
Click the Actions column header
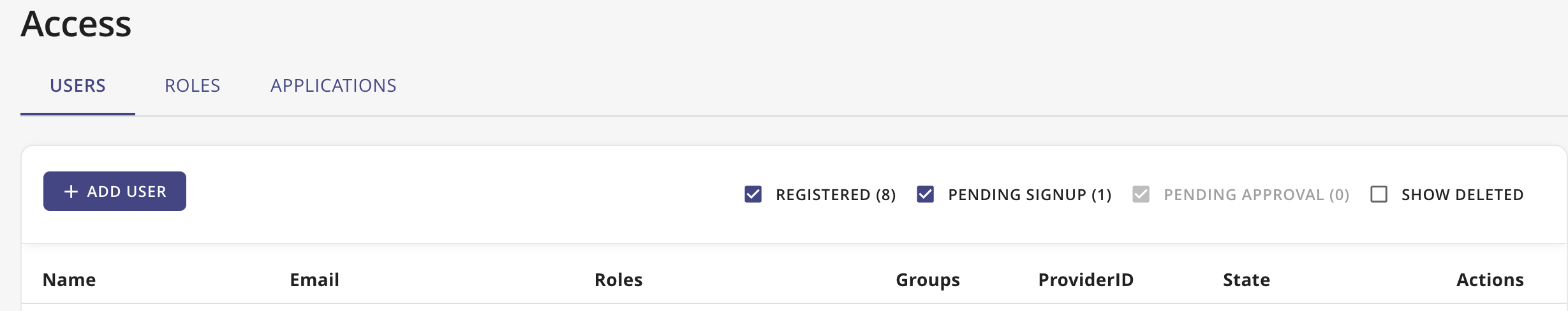(x=1490, y=280)
